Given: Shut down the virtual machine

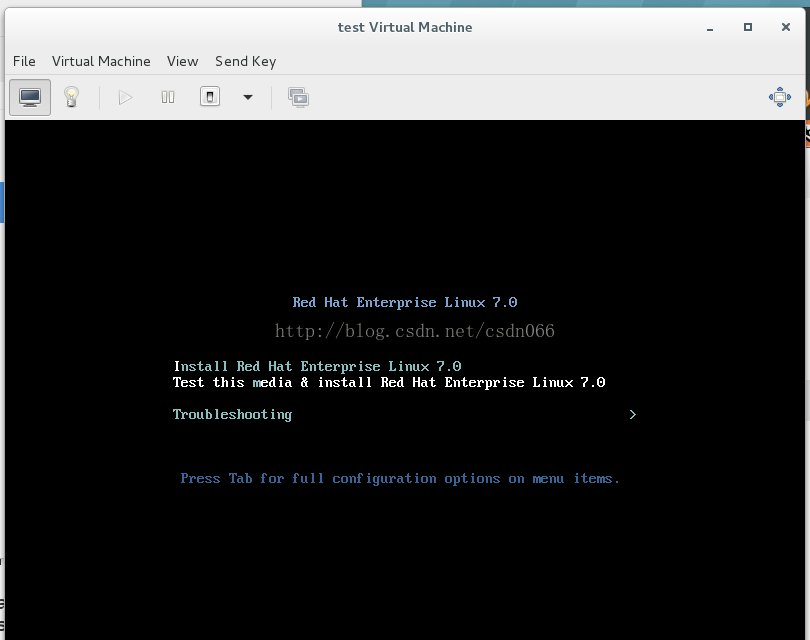Looking at the screenshot, I should pos(210,97).
